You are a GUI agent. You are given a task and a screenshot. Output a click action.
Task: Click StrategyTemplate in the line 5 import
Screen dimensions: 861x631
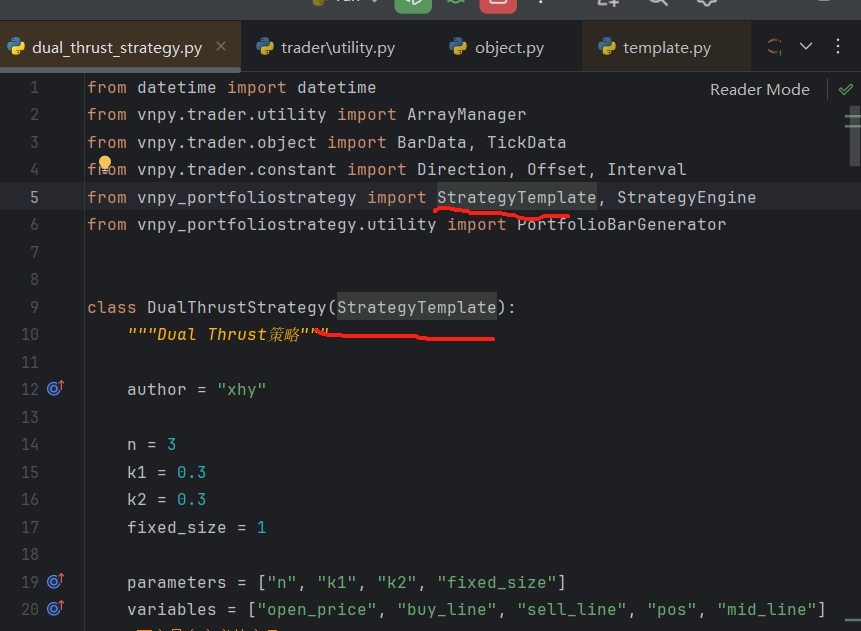(x=517, y=197)
